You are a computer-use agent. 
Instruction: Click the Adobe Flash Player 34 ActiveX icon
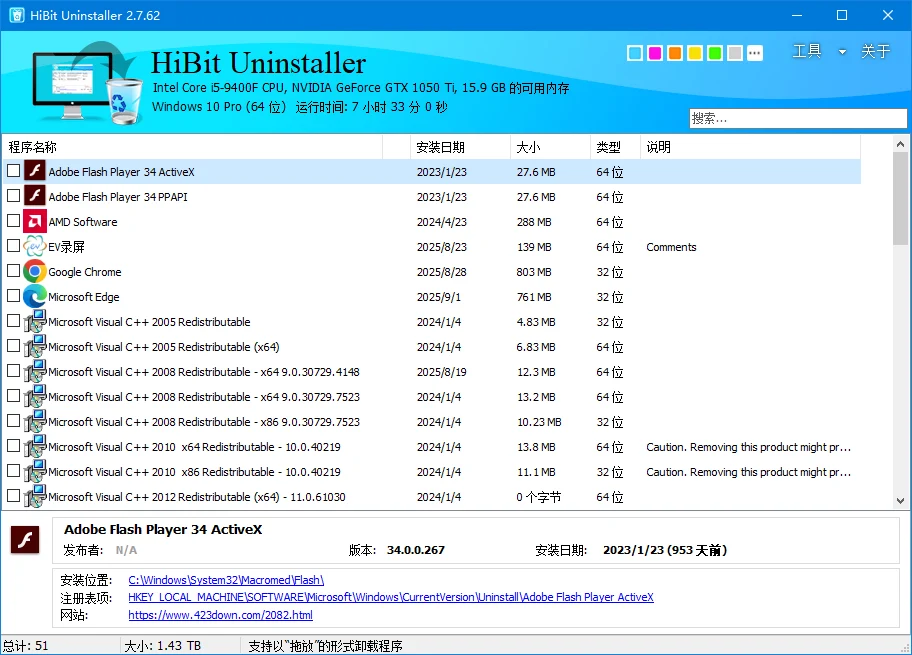pyautogui.click(x=35, y=172)
